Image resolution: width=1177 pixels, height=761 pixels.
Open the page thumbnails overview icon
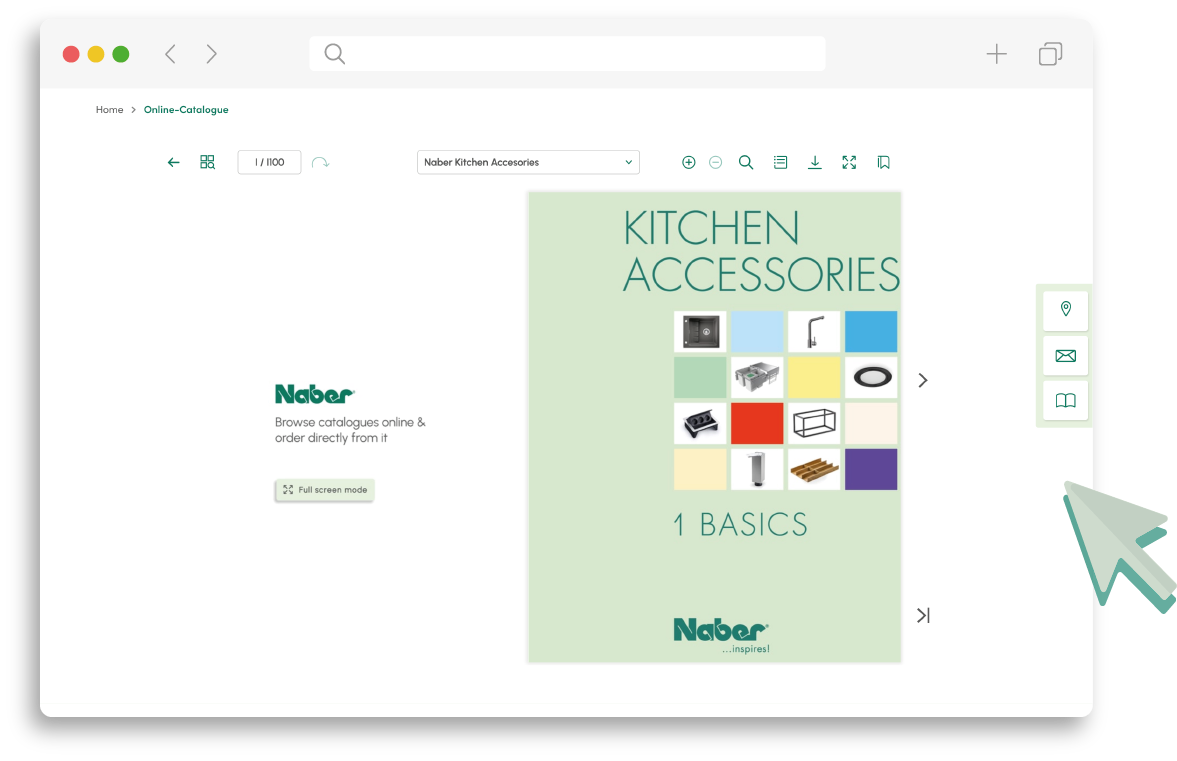click(207, 162)
